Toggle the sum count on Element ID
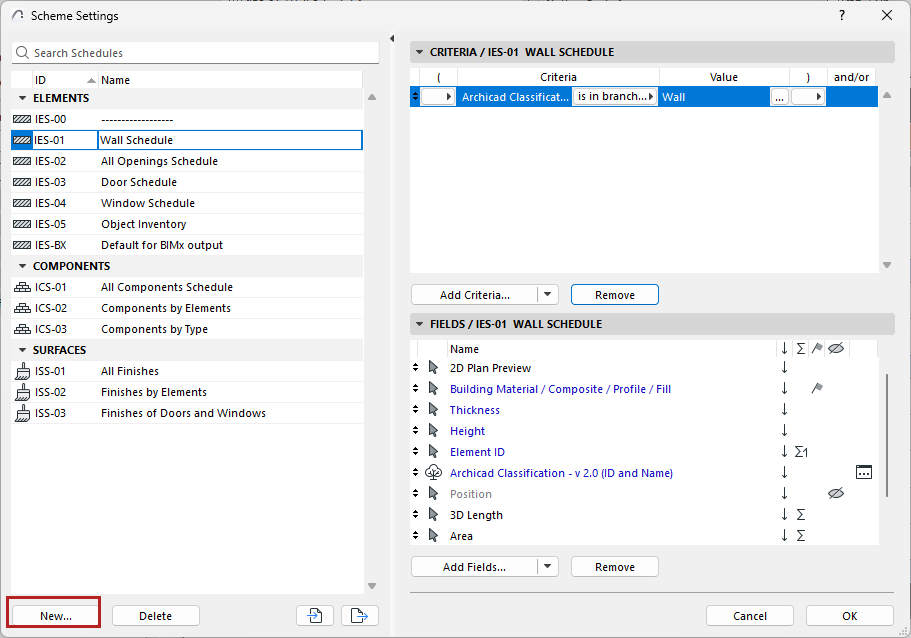 click(x=801, y=452)
